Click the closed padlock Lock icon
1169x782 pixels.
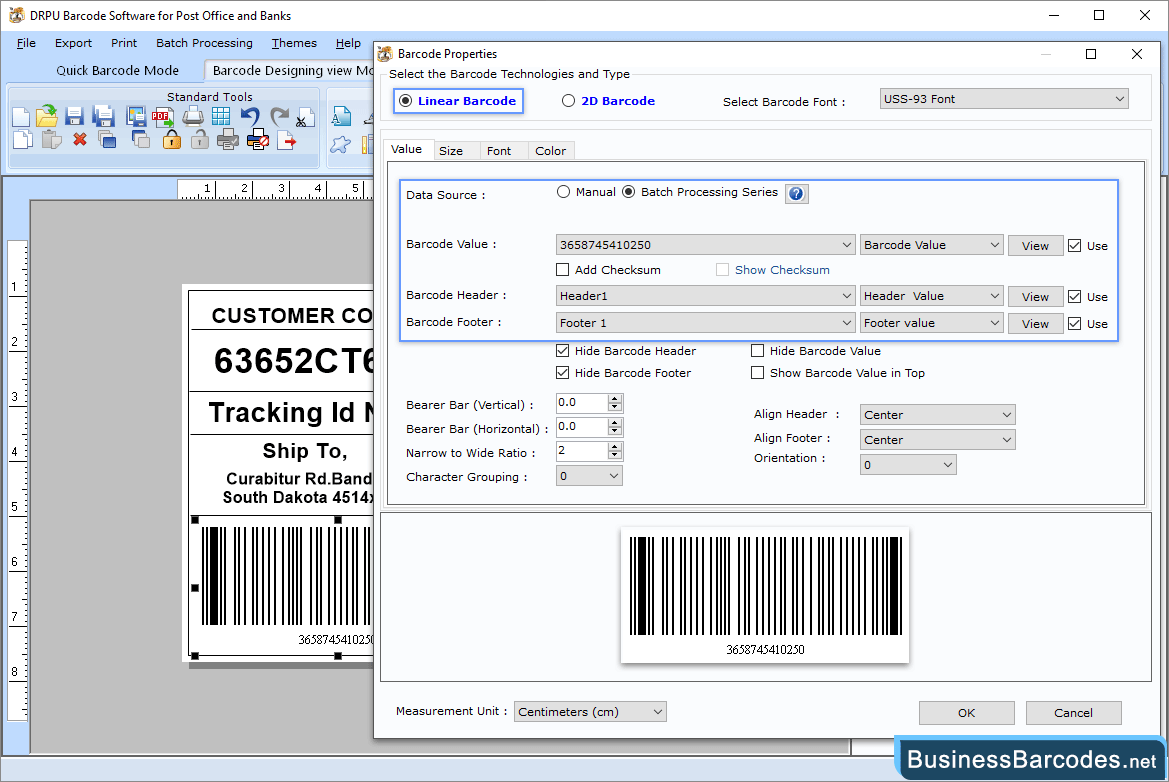tap(171, 139)
